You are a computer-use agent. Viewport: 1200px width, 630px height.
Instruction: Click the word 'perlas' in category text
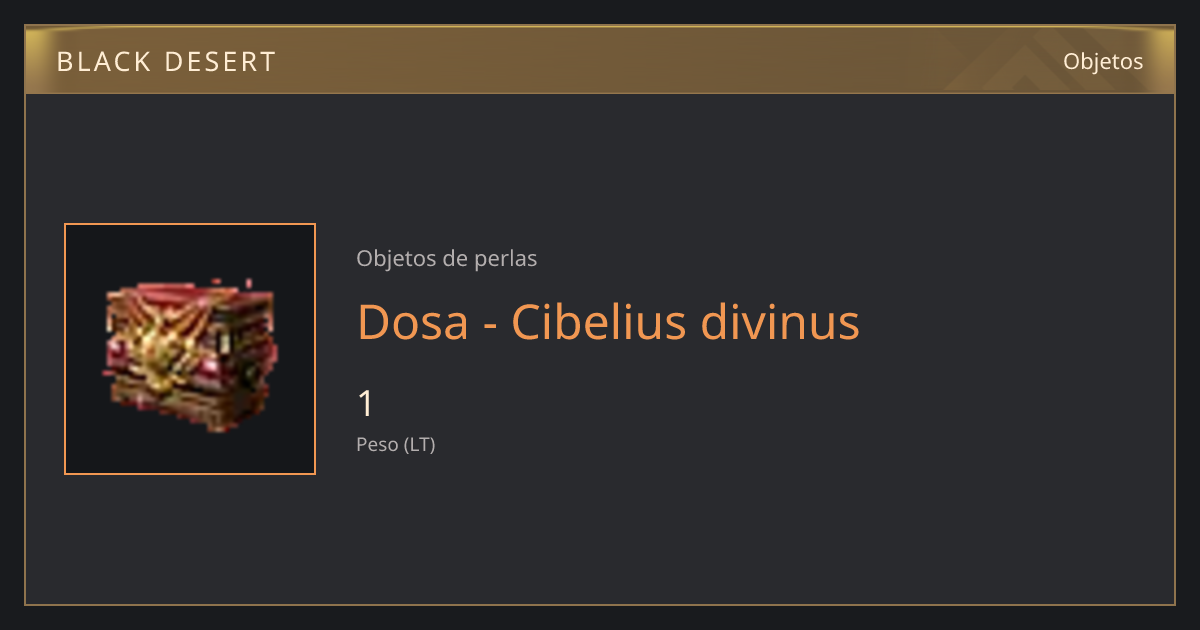pos(506,259)
